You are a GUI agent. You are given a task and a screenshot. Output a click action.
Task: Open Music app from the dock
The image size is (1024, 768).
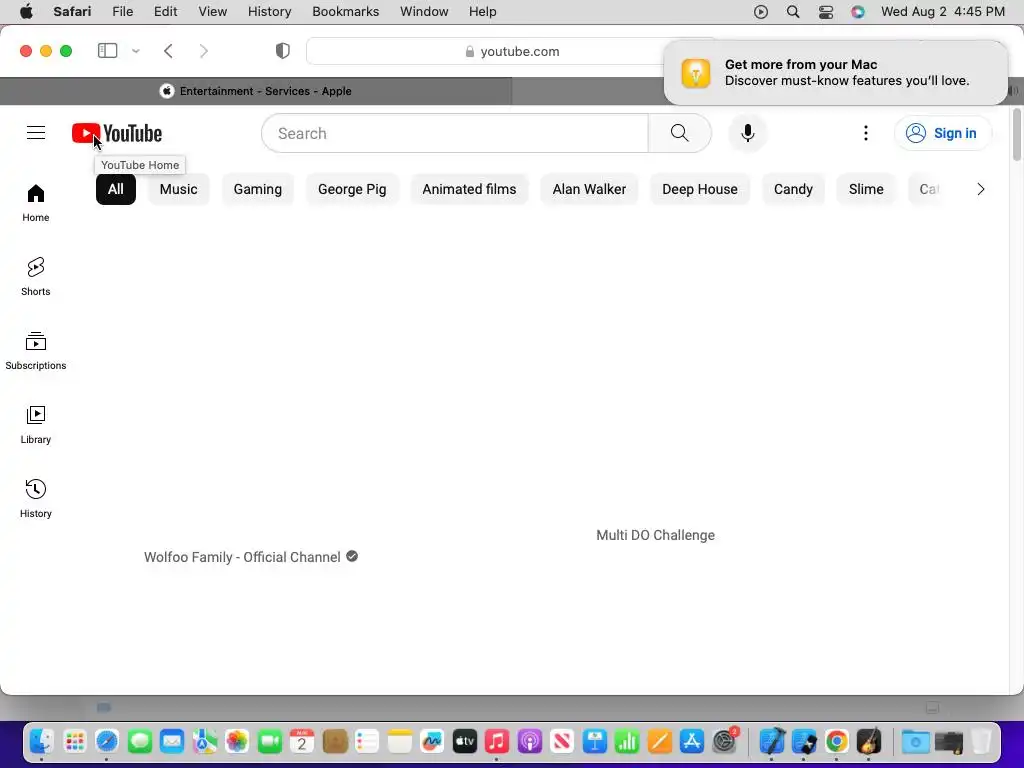pos(496,742)
